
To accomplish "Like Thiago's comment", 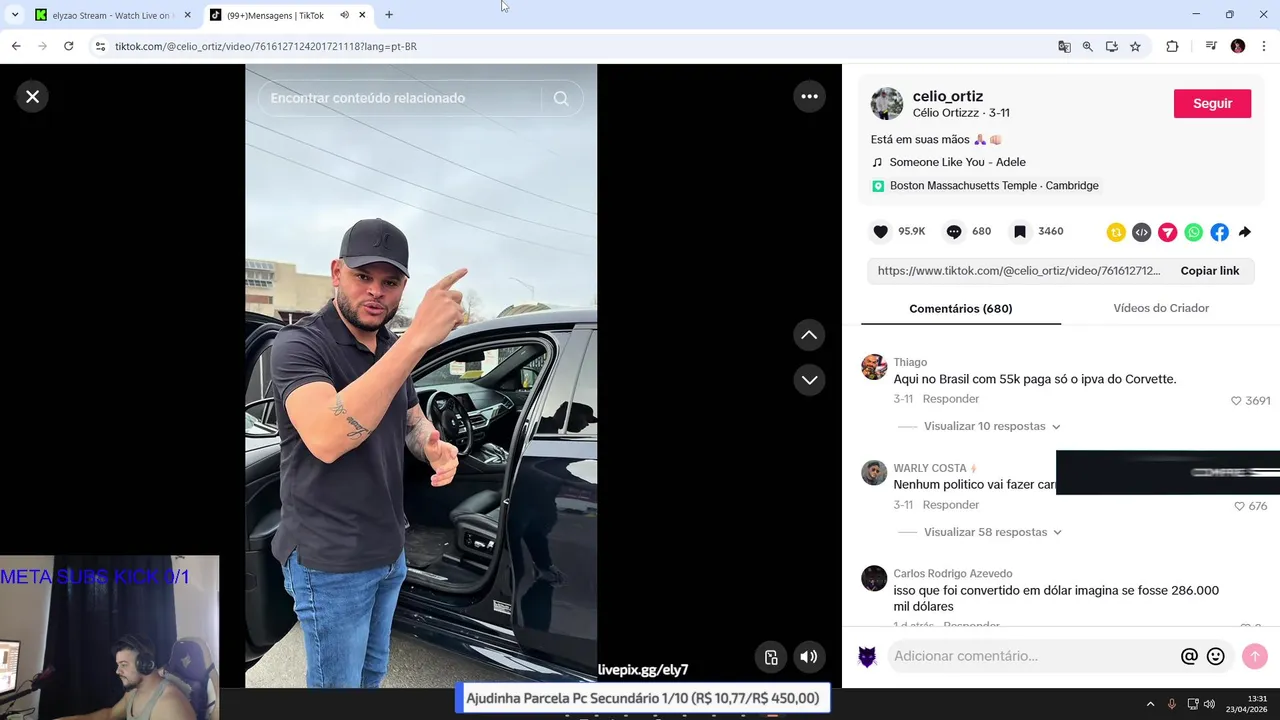I will pos(1237,400).
